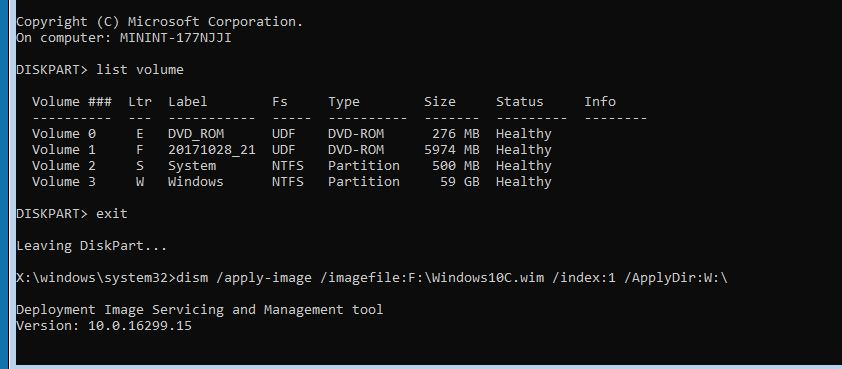
Task: Click the 'System' volume label
Action: (x=192, y=166)
